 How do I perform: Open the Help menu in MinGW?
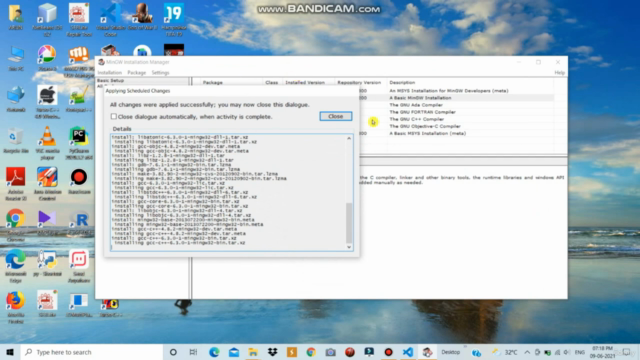click(x=559, y=73)
